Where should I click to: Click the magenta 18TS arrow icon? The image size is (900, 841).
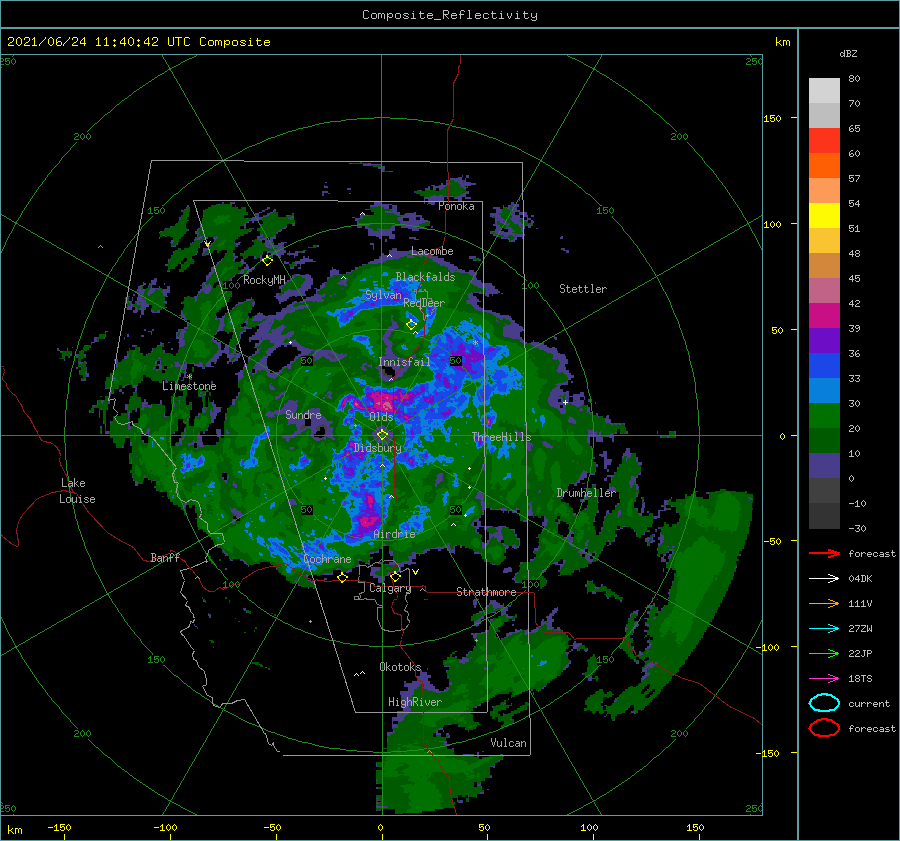pyautogui.click(x=824, y=679)
